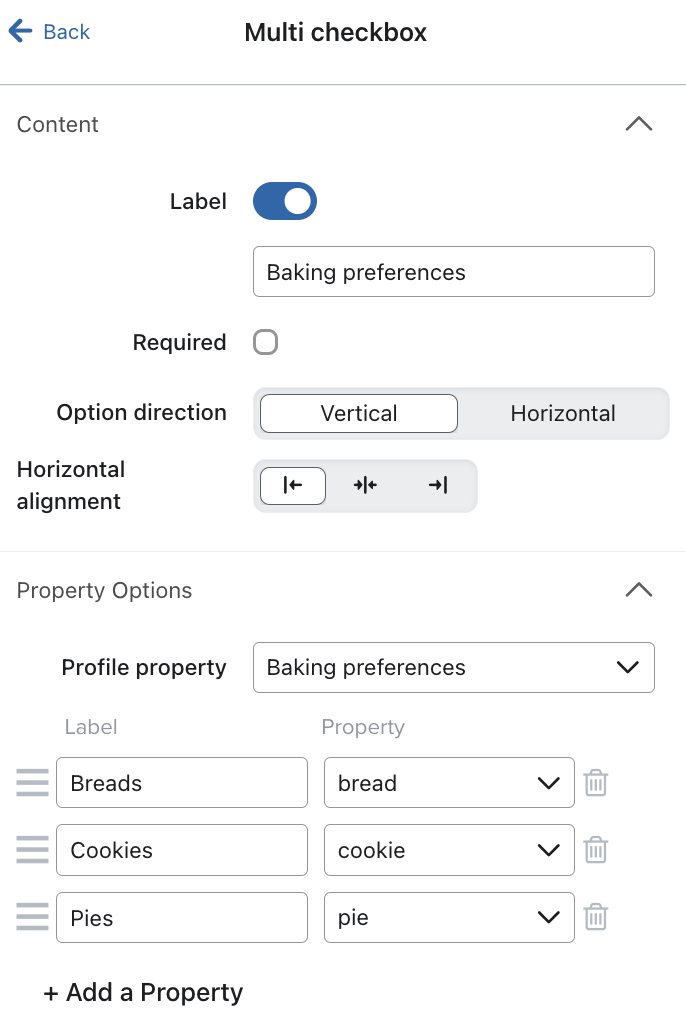Image resolution: width=686 pixels, height=1036 pixels.
Task: Click Add a Property
Action: (x=143, y=992)
